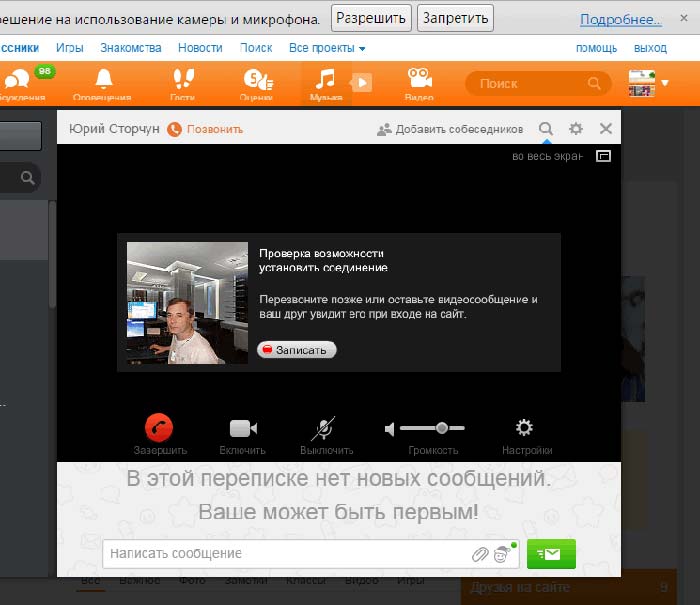Allow camera access with Разрешить
The height and width of the screenshot is (605, 700).
[371, 17]
